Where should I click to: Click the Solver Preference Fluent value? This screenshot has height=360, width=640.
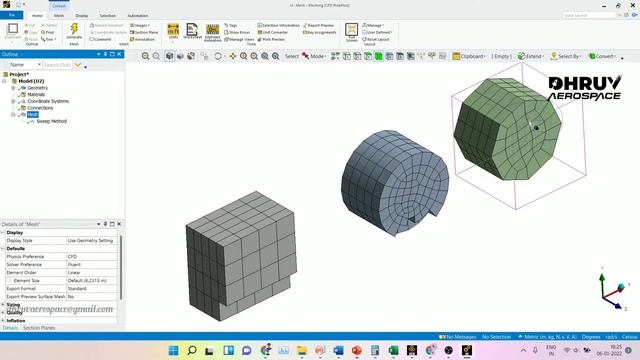pyautogui.click(x=91, y=264)
